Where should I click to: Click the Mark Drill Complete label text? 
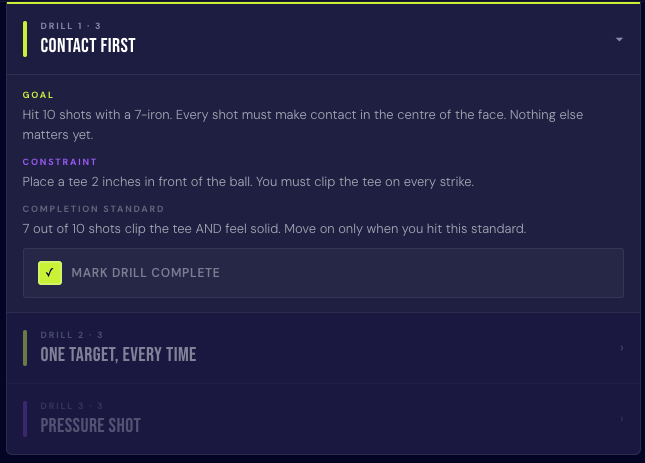point(145,273)
